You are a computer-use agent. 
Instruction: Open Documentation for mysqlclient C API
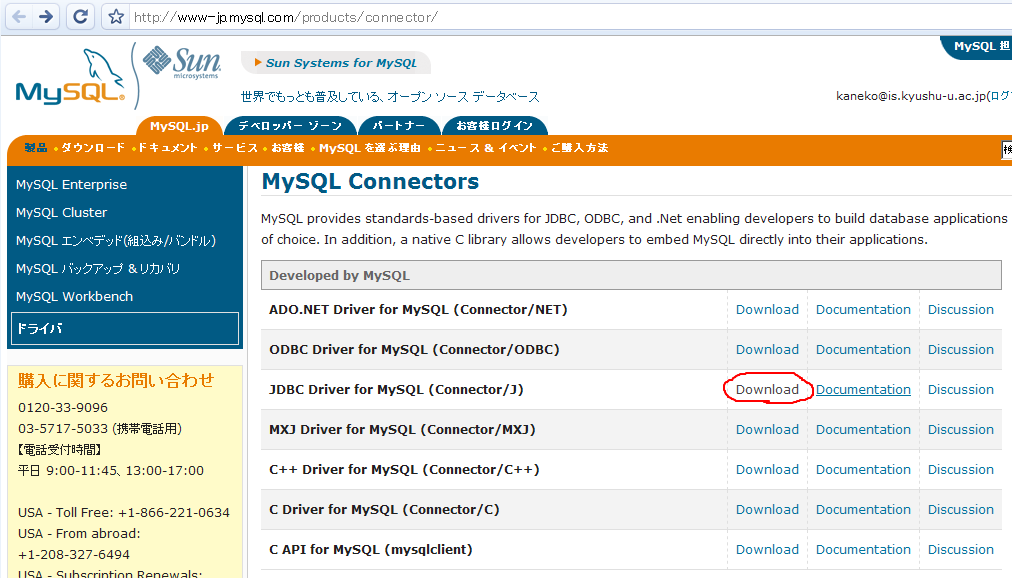(x=864, y=550)
